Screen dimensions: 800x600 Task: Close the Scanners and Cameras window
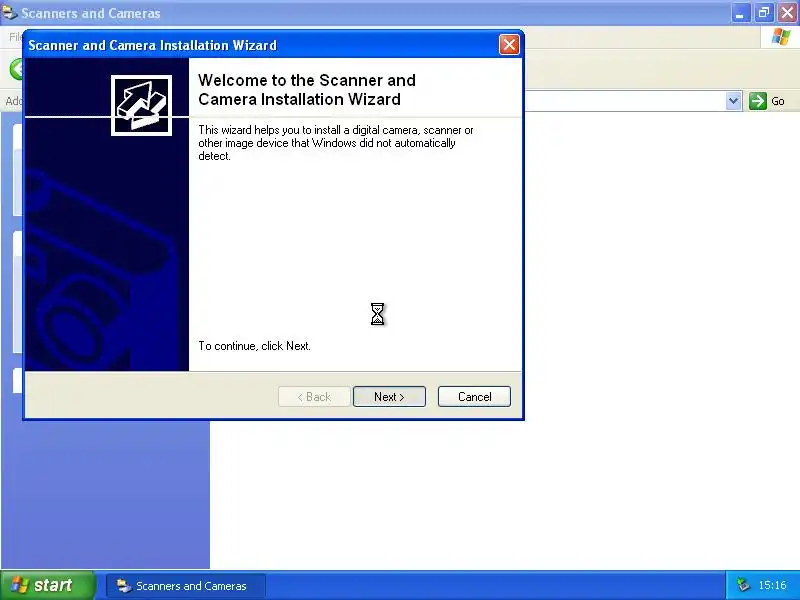point(787,13)
